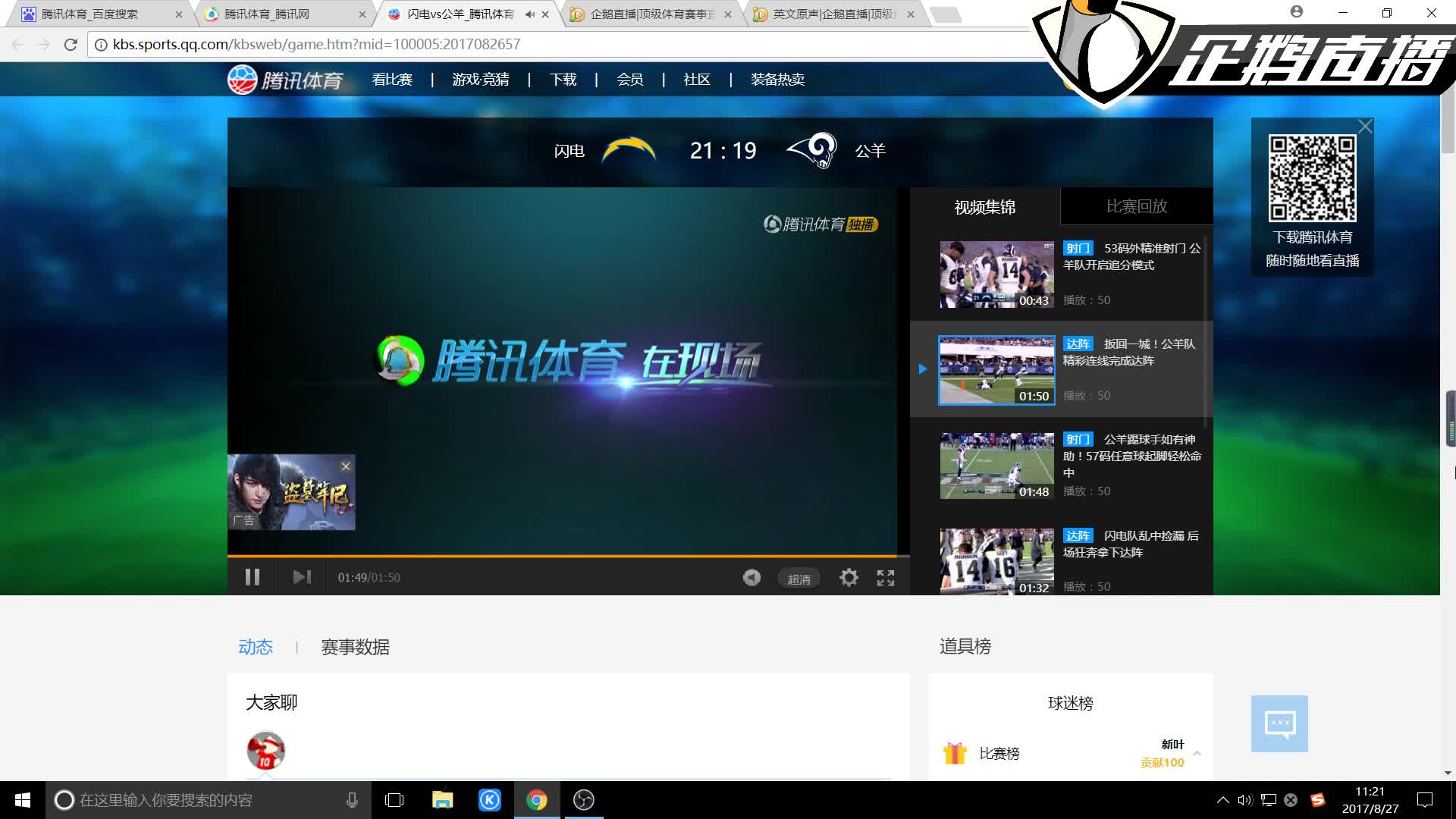Play the 闪电队乱中捡漏 video thumbnail

coord(997,561)
